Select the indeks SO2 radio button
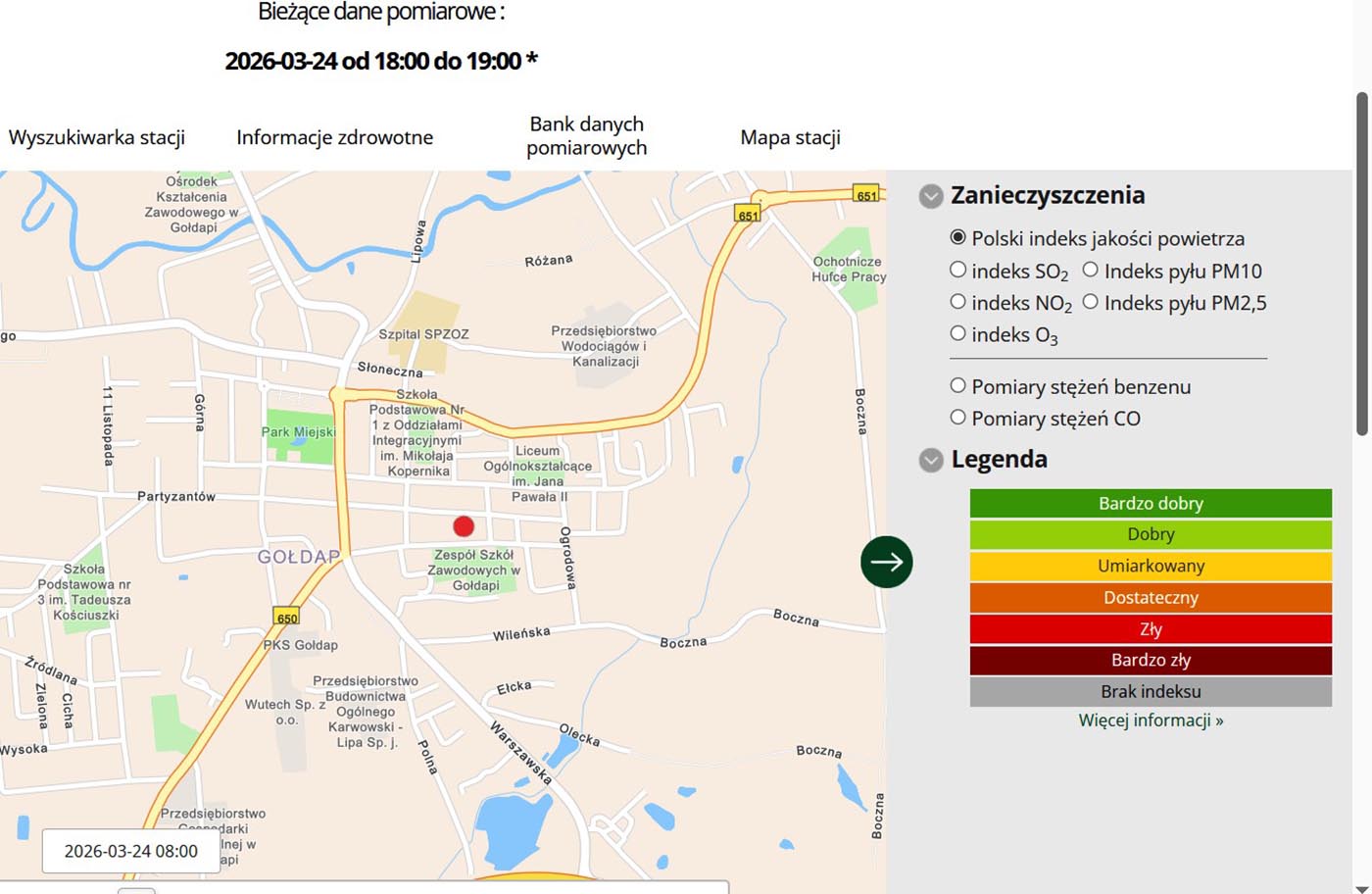Screen dimensions: 1372x894 (958, 270)
